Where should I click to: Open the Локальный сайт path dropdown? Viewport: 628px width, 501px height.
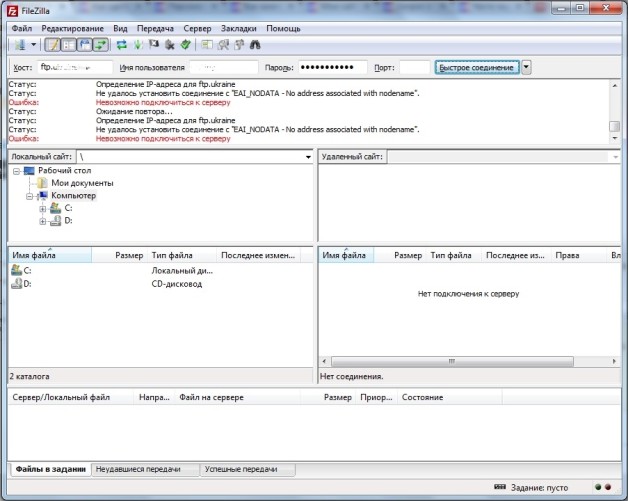307,158
